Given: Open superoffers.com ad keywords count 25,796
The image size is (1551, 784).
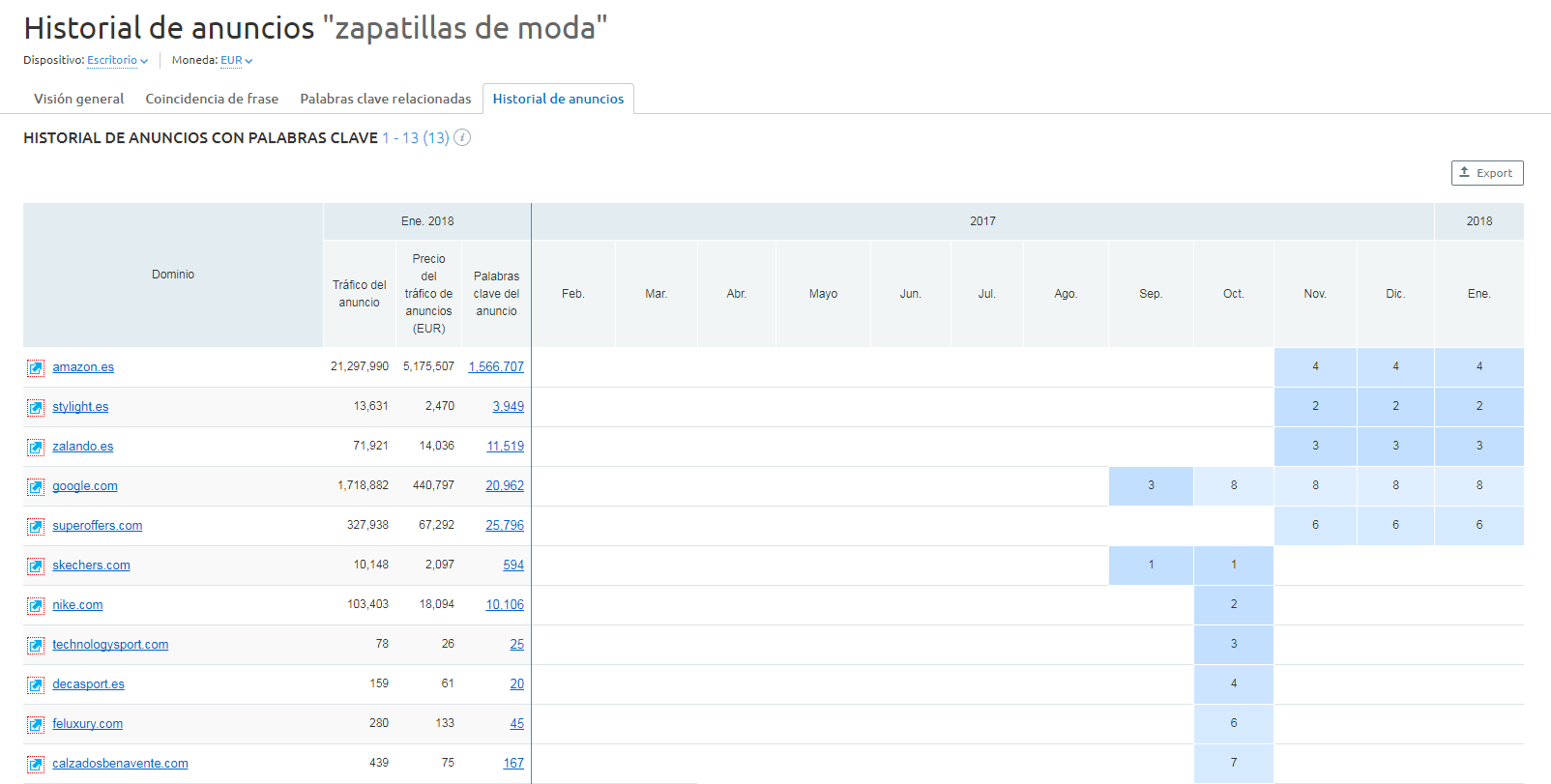Looking at the screenshot, I should click(505, 526).
